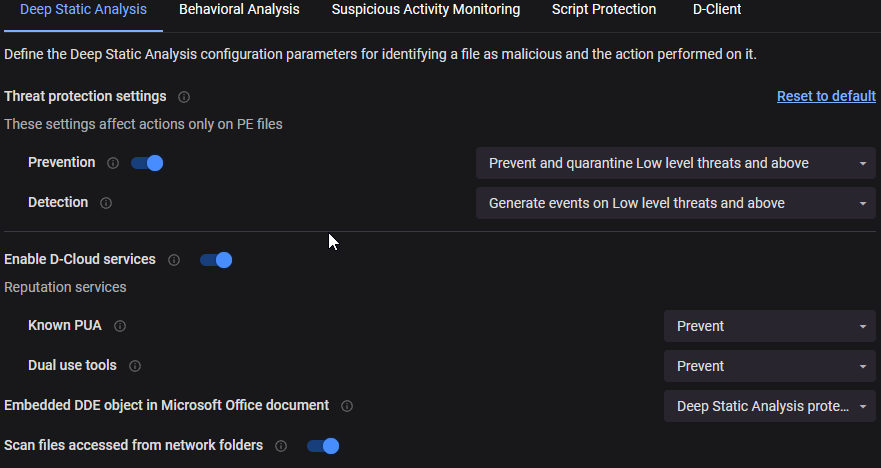This screenshot has height=468, width=881.
Task: Click info icon for Embedded DDE object
Action: coord(347,406)
